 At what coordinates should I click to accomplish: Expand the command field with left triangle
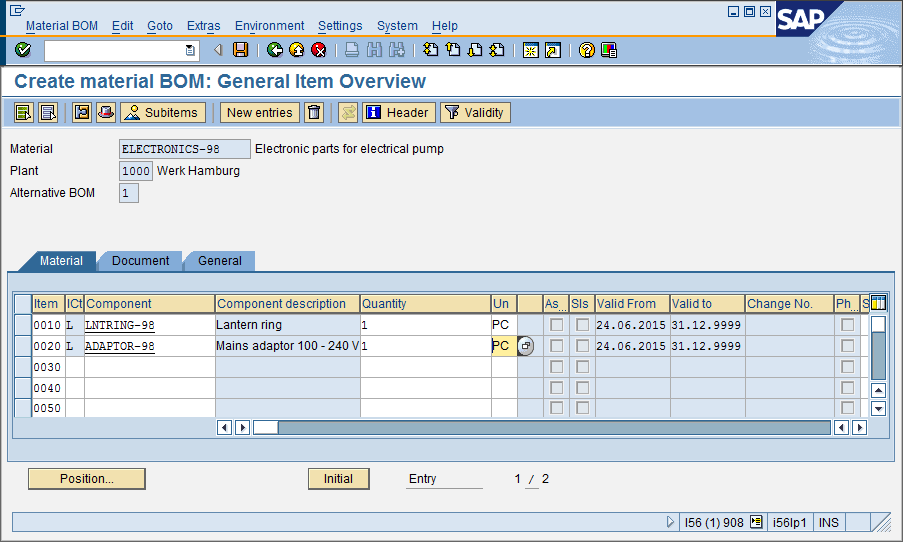[218, 51]
